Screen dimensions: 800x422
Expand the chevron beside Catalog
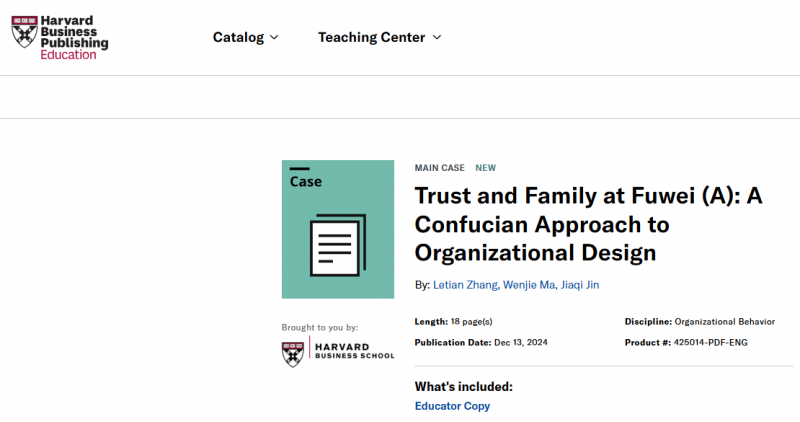274,37
